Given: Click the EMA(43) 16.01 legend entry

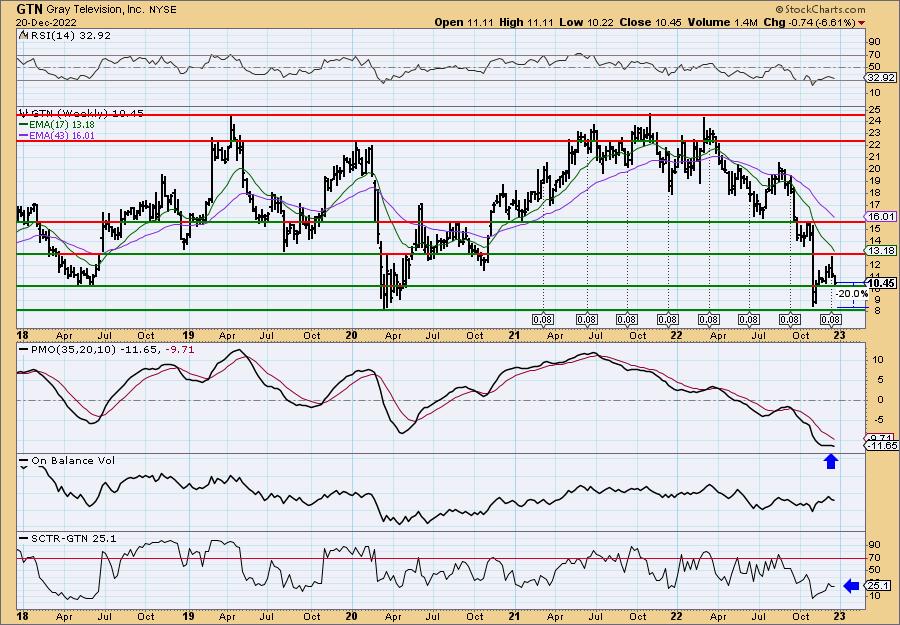Looking at the screenshot, I should click(63, 135).
